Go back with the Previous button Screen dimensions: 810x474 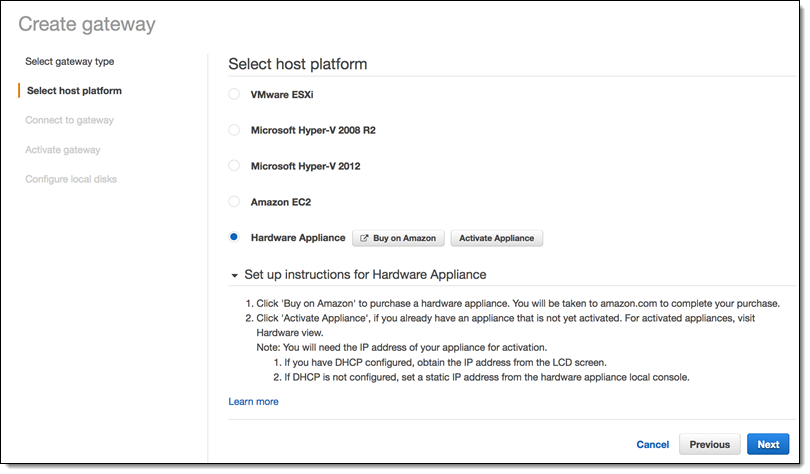709,444
